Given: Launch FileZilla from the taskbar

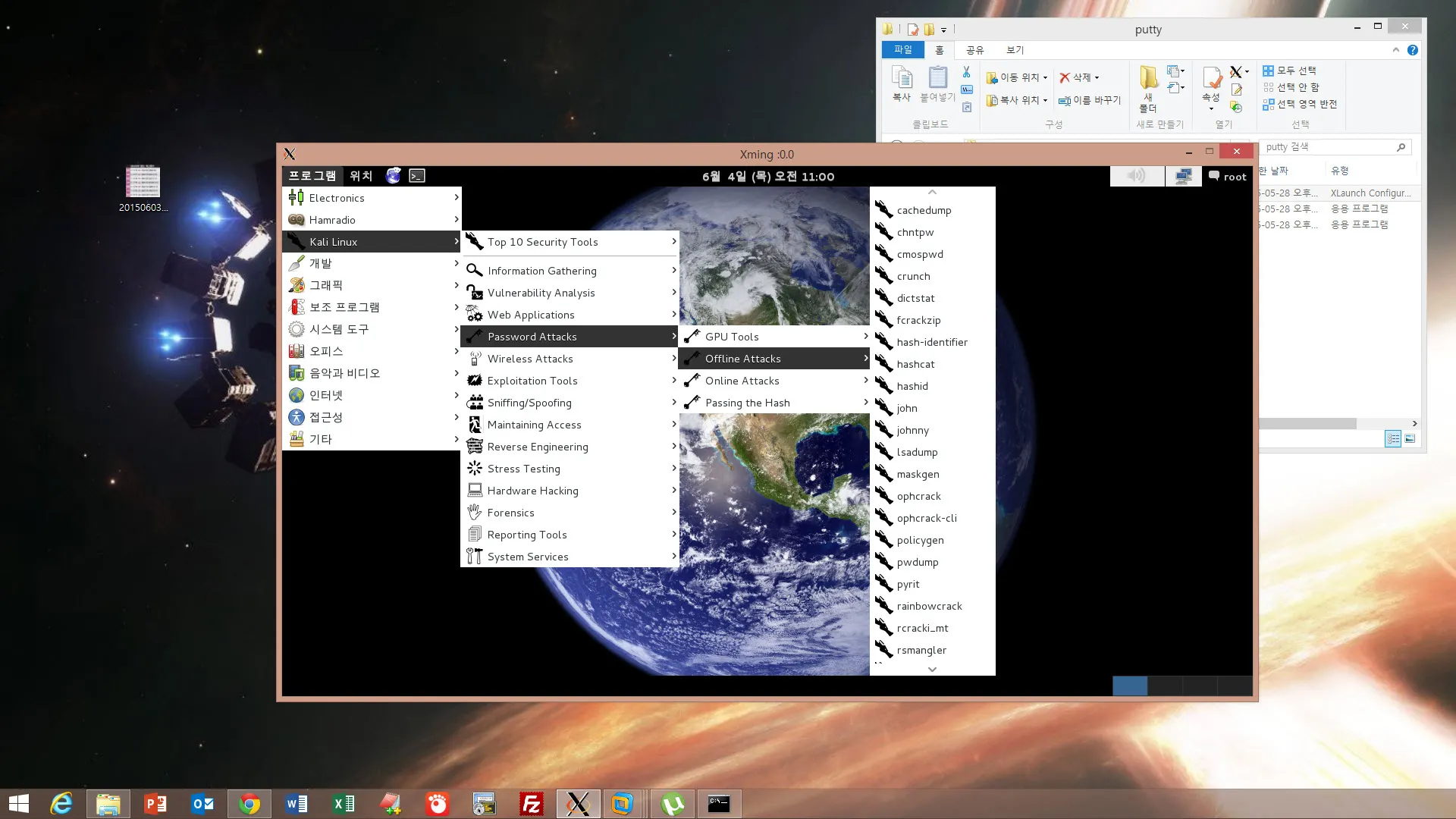Looking at the screenshot, I should [x=531, y=803].
